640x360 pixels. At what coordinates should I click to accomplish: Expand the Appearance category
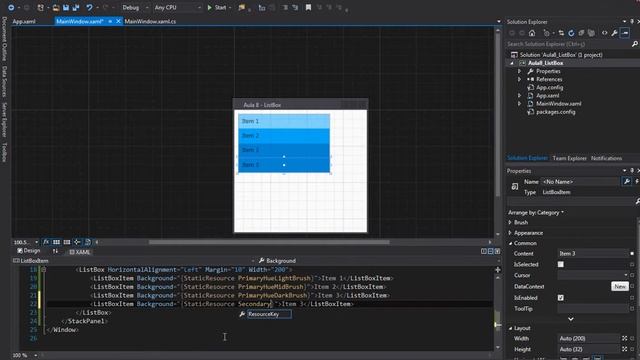[x=510, y=233]
